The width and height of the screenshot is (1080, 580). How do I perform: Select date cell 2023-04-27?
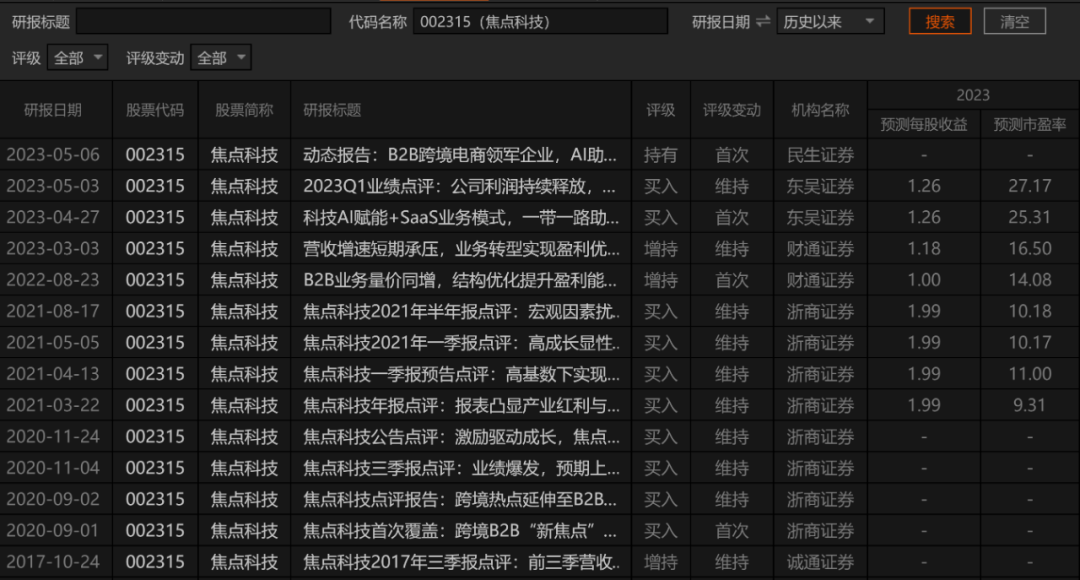[53, 218]
